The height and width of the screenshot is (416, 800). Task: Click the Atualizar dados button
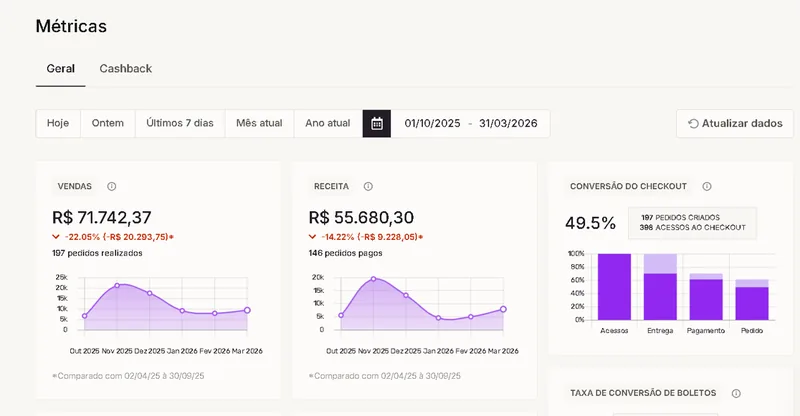pyautogui.click(x=735, y=124)
